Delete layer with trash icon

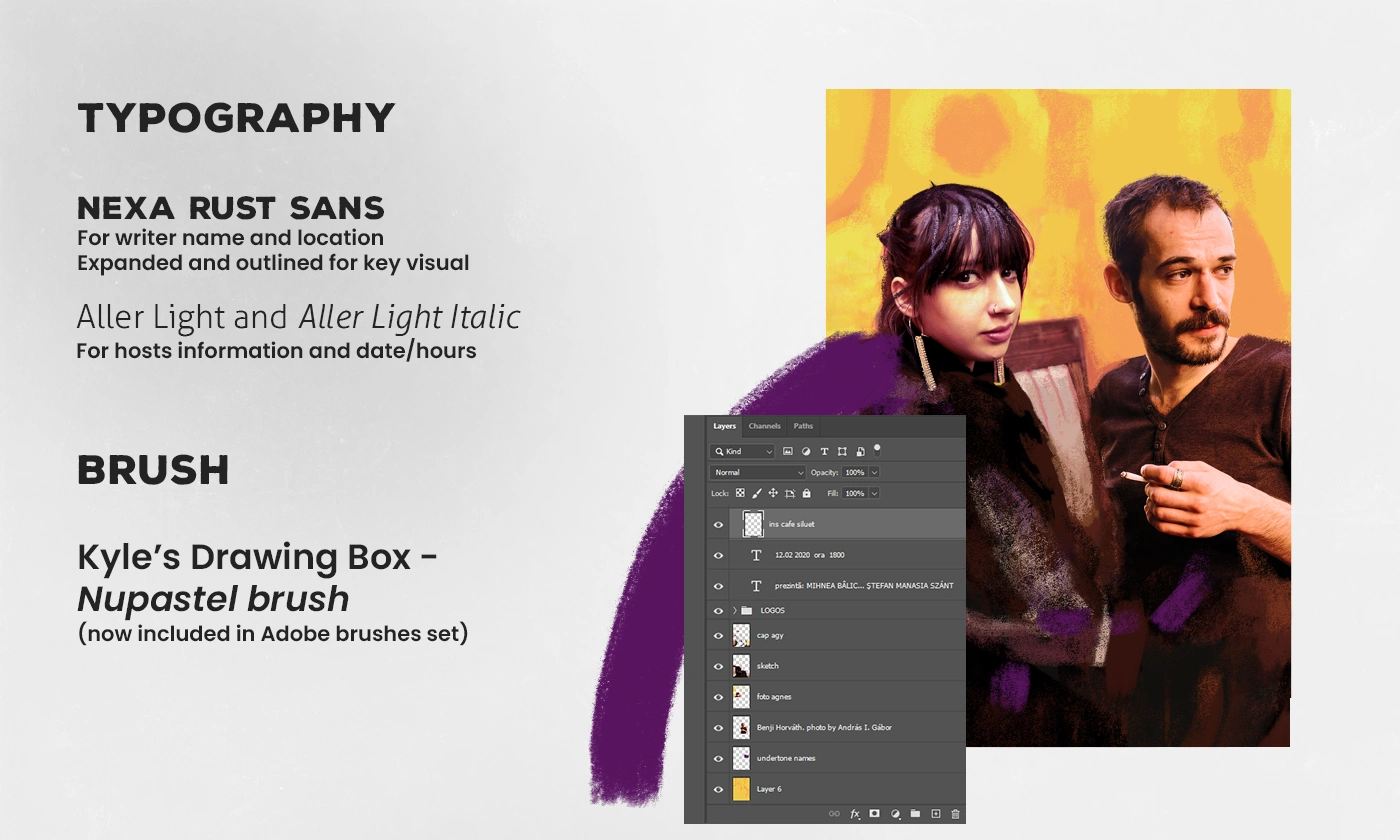tap(955, 814)
